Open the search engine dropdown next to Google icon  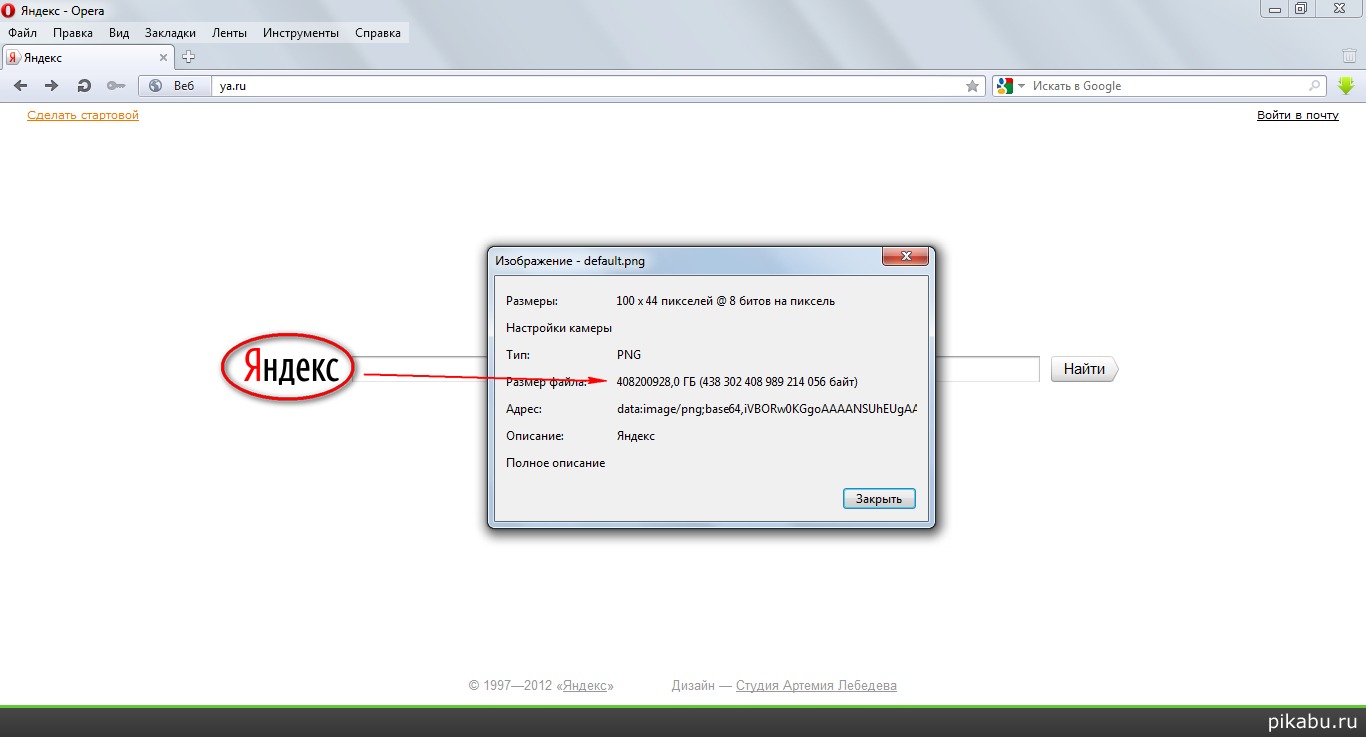pyautogui.click(x=1021, y=86)
